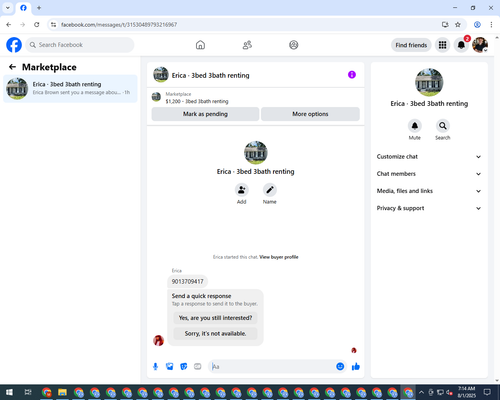This screenshot has width=500, height=400.
Task: Send 'Sorry, it's not available.' response
Action: (x=215, y=333)
